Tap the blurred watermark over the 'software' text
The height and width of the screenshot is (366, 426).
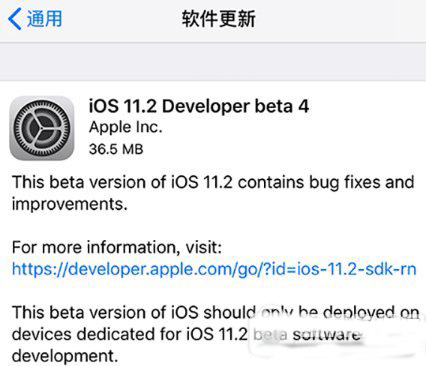click(x=337, y=335)
